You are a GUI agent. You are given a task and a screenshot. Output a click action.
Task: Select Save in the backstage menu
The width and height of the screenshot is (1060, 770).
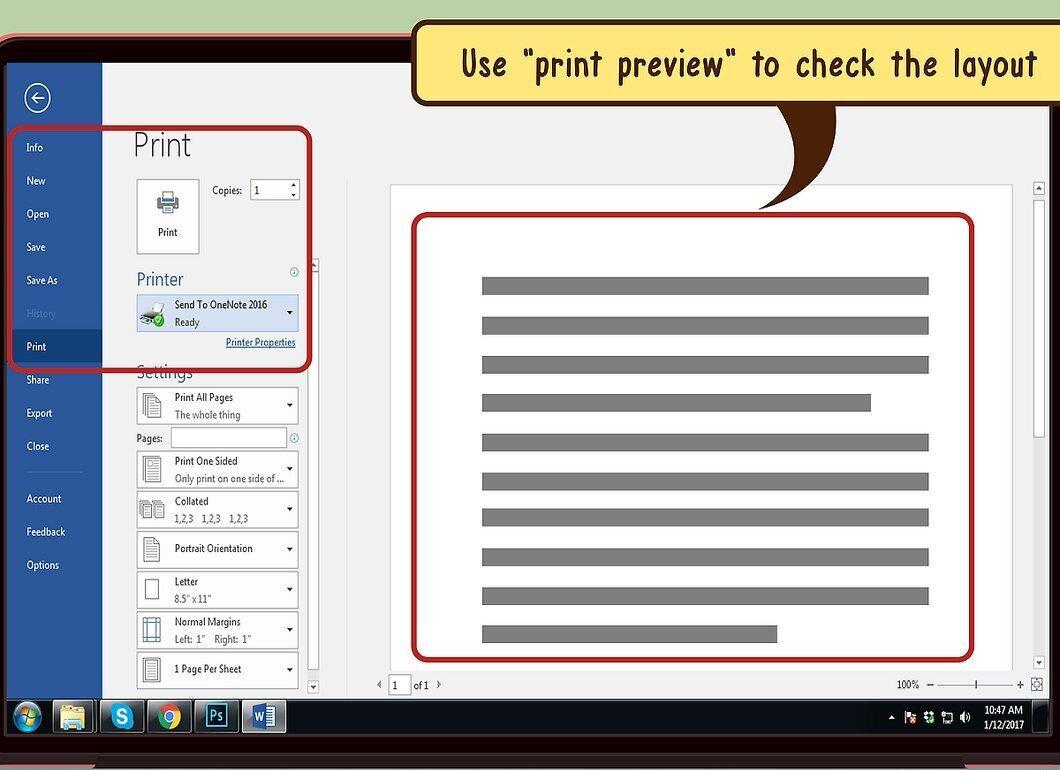(36, 247)
